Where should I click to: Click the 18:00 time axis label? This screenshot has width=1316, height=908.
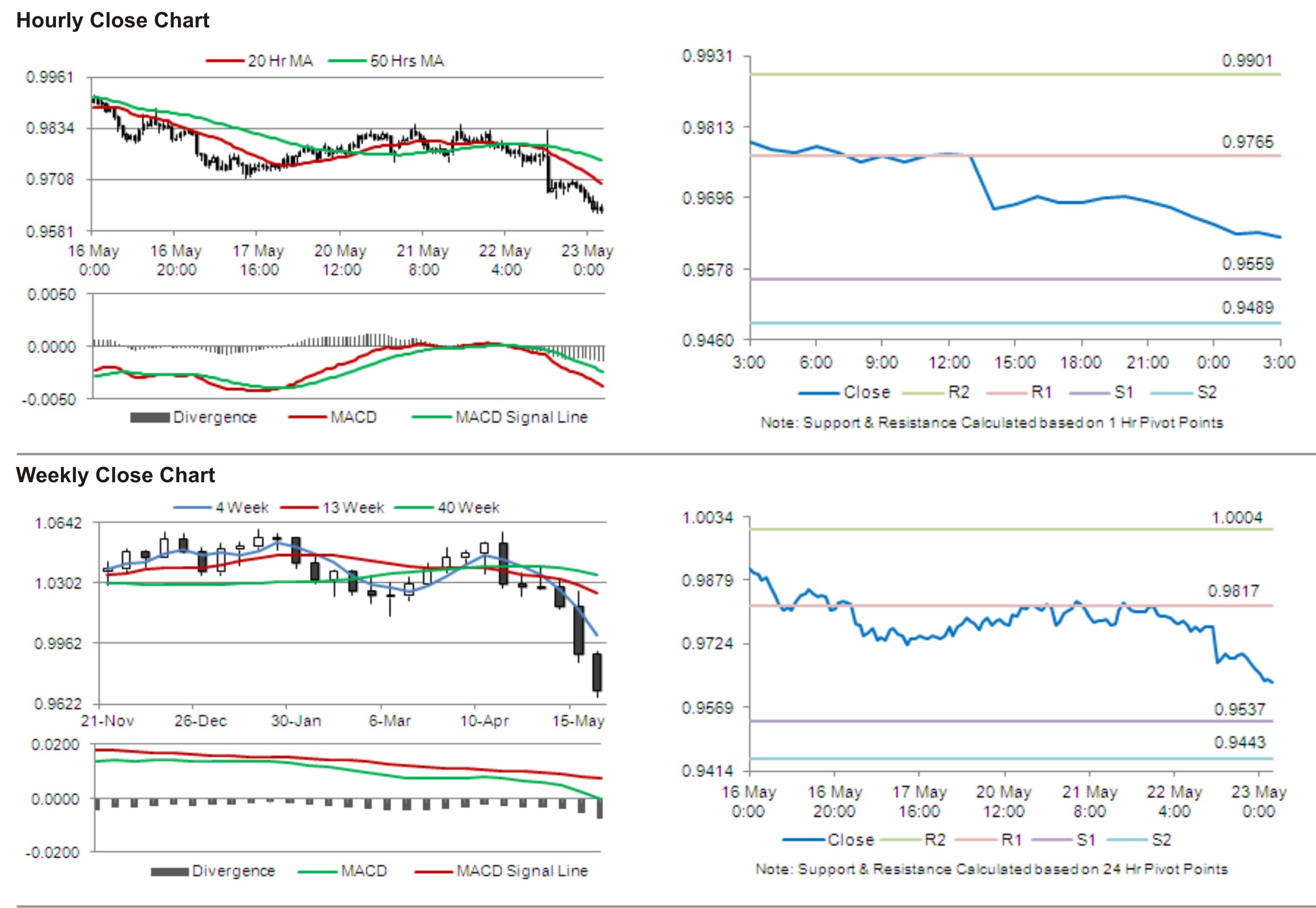1081,362
